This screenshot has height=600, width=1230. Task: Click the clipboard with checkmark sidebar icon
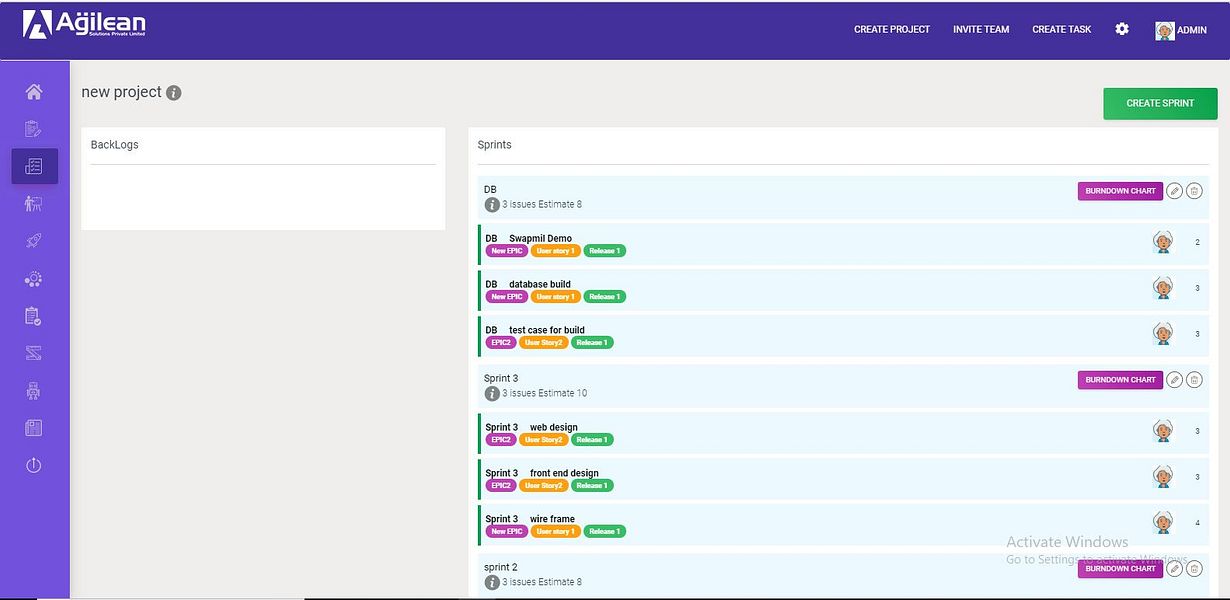click(x=34, y=316)
